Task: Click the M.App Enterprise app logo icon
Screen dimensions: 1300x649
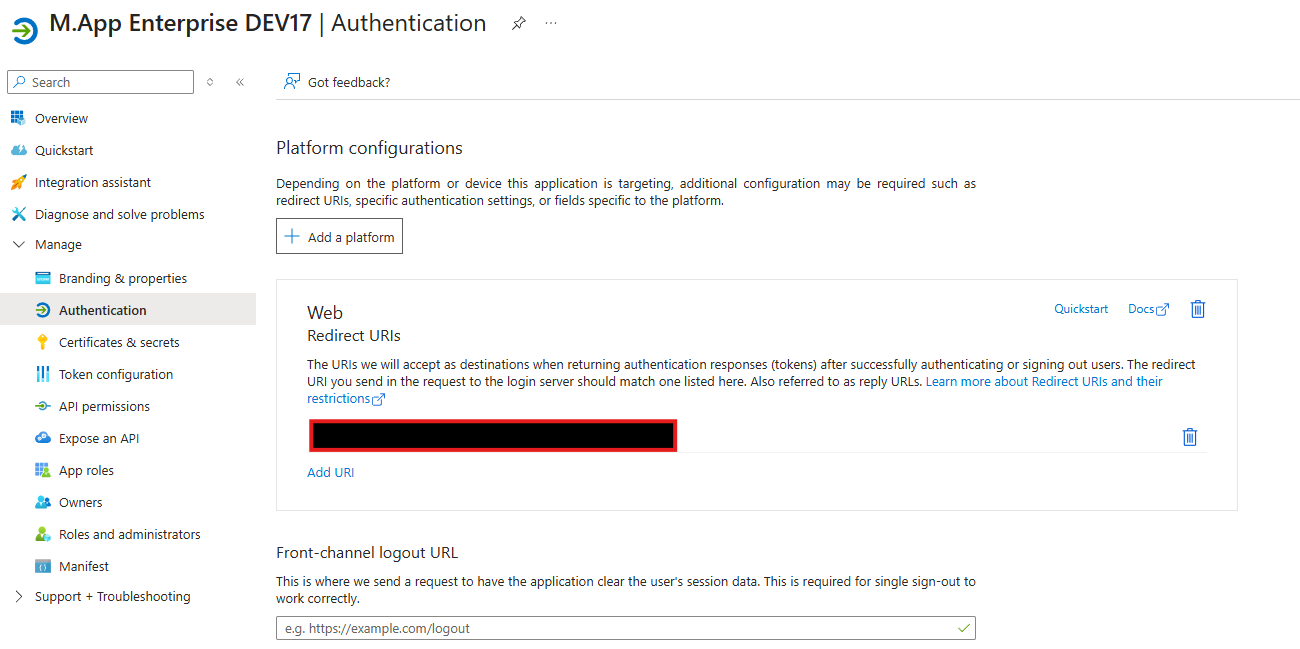Action: 24,31
